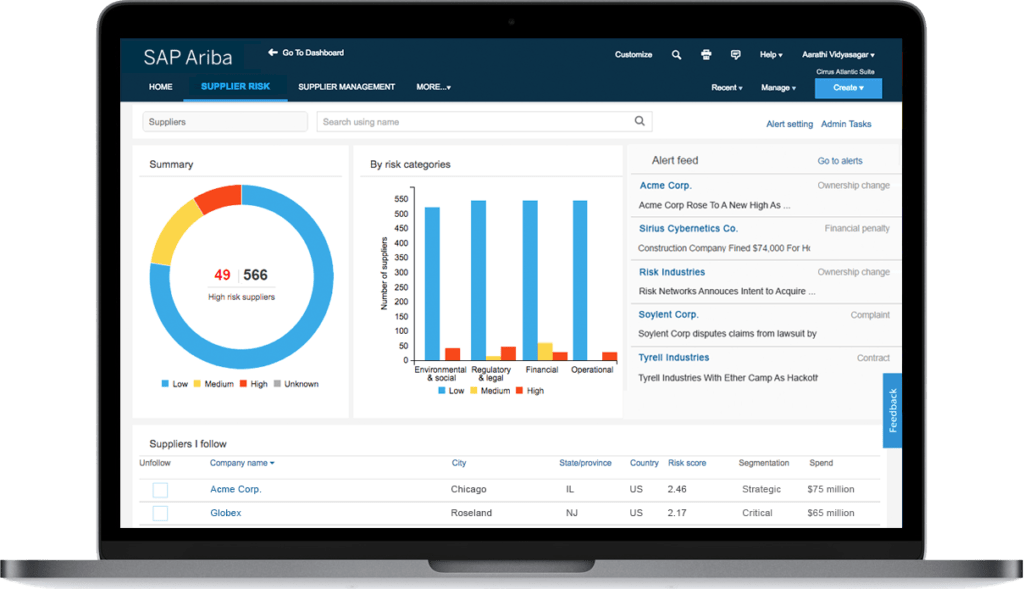Viewport: 1024px width, 589px height.
Task: Tick the Unfollow checkbox for Acme Corp.
Action: coord(160,490)
